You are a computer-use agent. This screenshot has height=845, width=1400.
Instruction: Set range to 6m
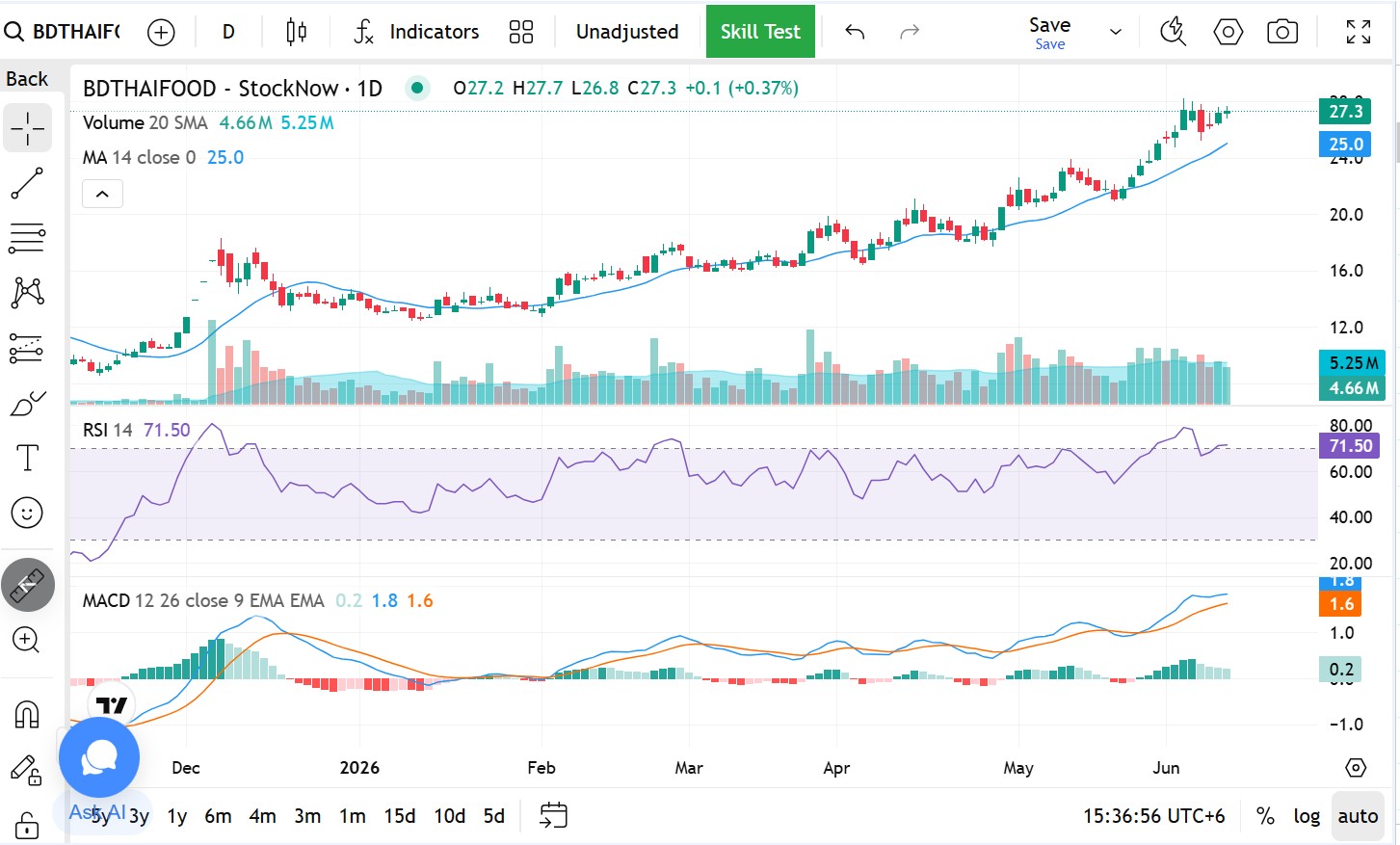pos(218,816)
